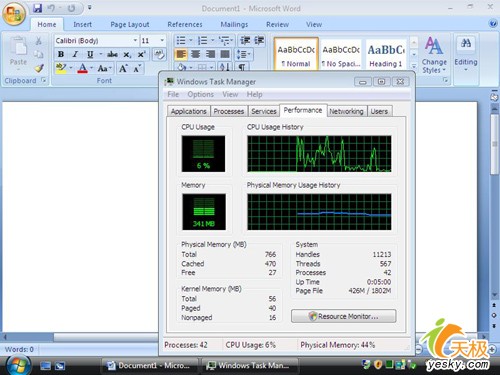Increase paragraph indent
The image size is (500, 375).
click(x=259, y=40)
